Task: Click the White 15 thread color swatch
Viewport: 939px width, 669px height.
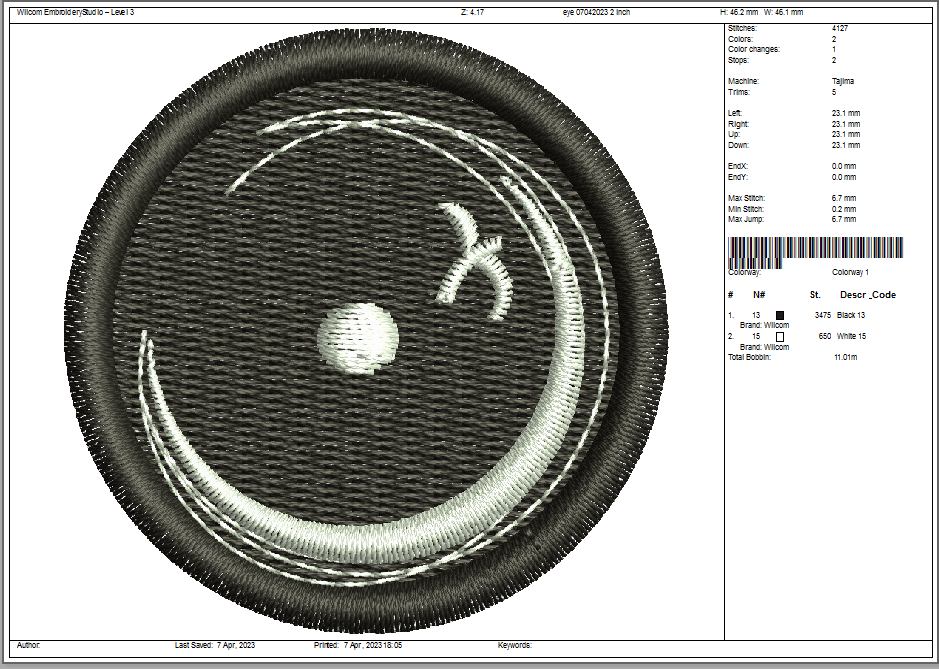Action: pos(780,337)
